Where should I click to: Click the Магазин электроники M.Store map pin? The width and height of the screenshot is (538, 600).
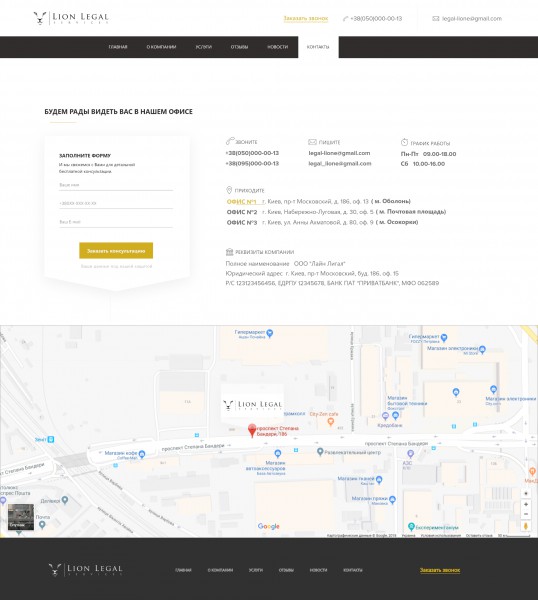tap(483, 349)
